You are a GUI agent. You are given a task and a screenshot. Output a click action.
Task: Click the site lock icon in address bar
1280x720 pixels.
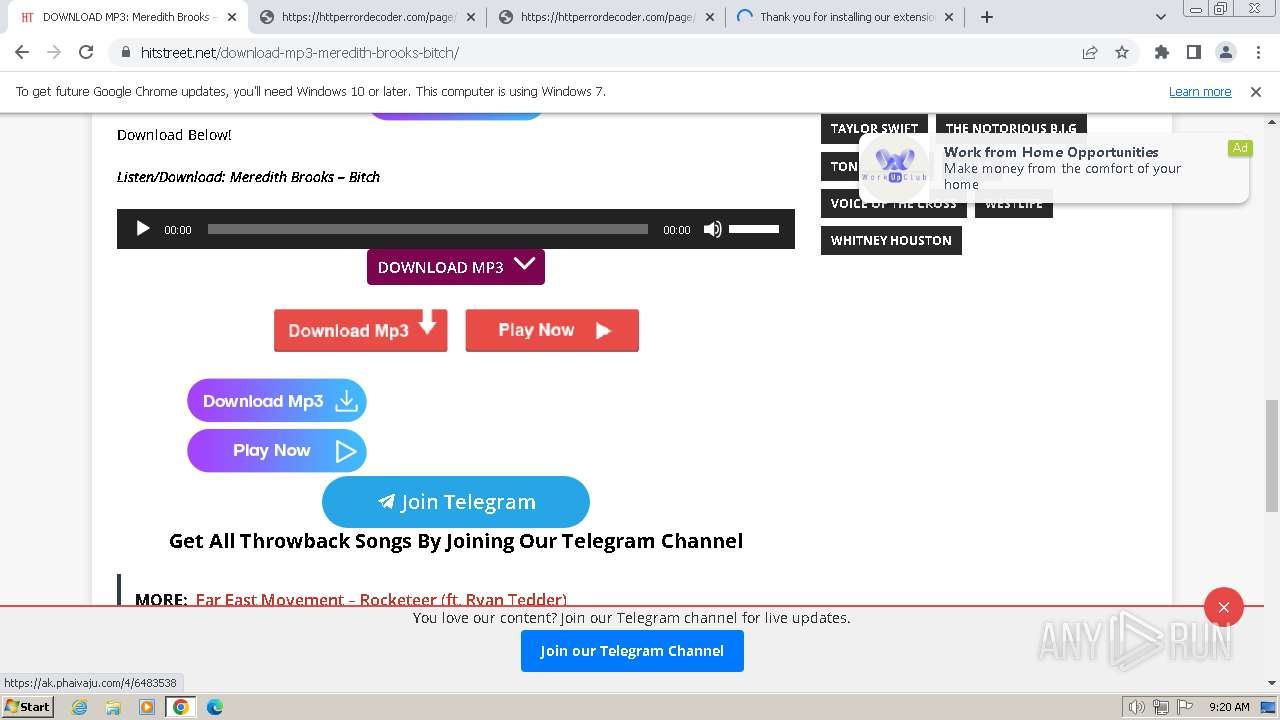pyautogui.click(x=125, y=53)
